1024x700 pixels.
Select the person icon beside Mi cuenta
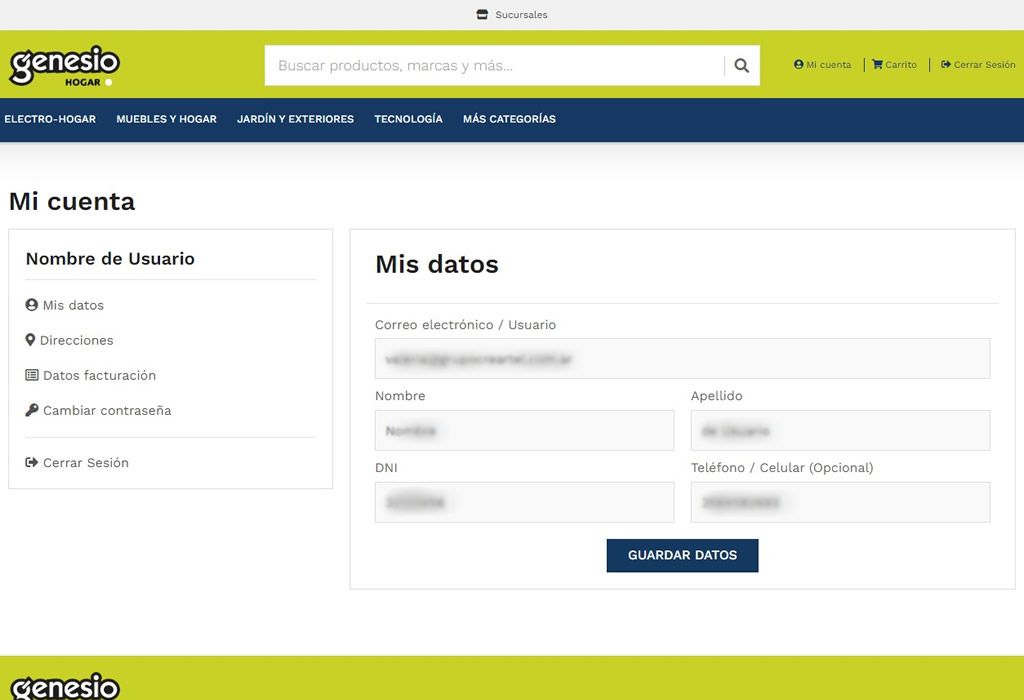(797, 64)
